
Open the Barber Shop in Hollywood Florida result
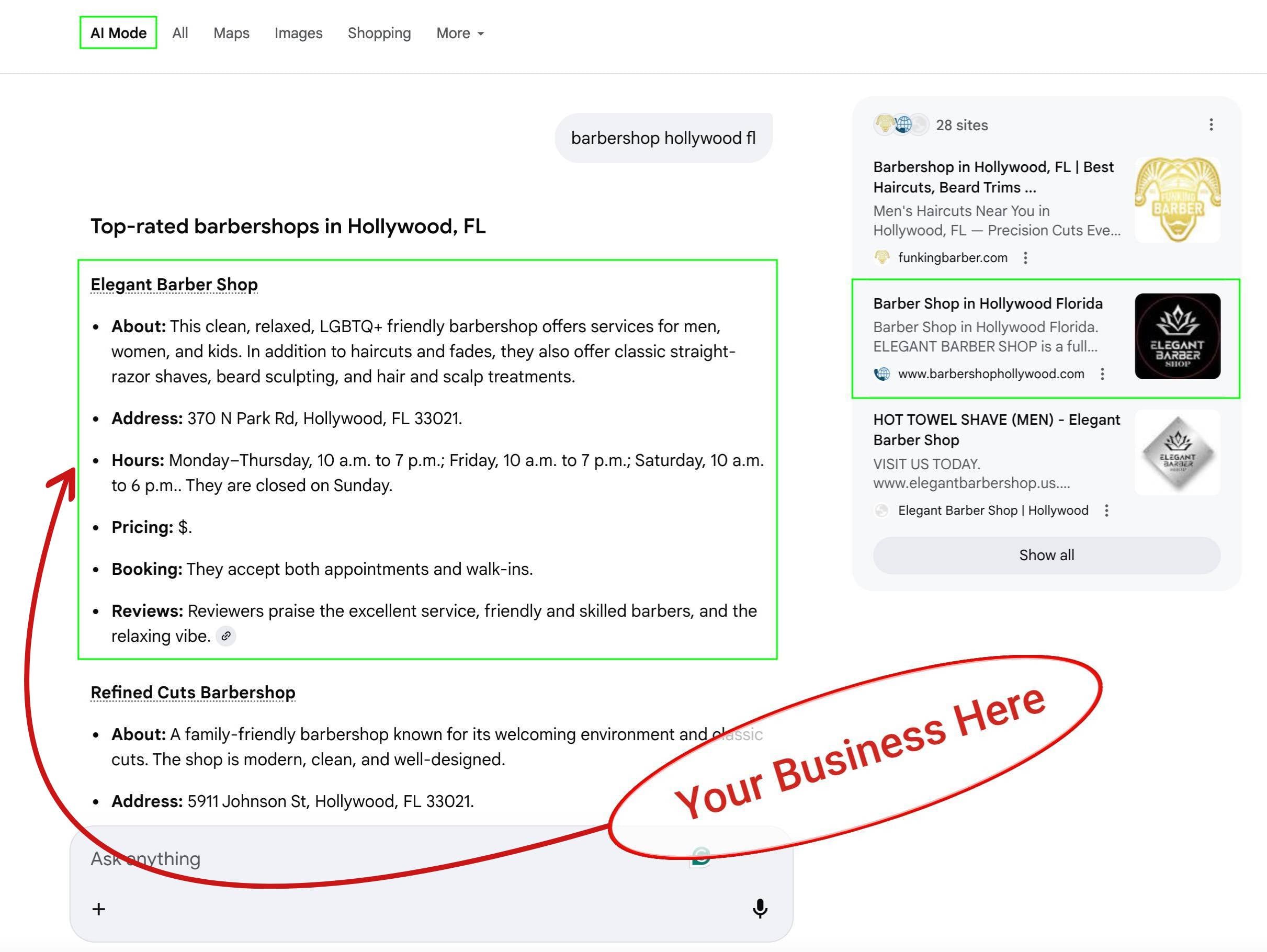988,303
